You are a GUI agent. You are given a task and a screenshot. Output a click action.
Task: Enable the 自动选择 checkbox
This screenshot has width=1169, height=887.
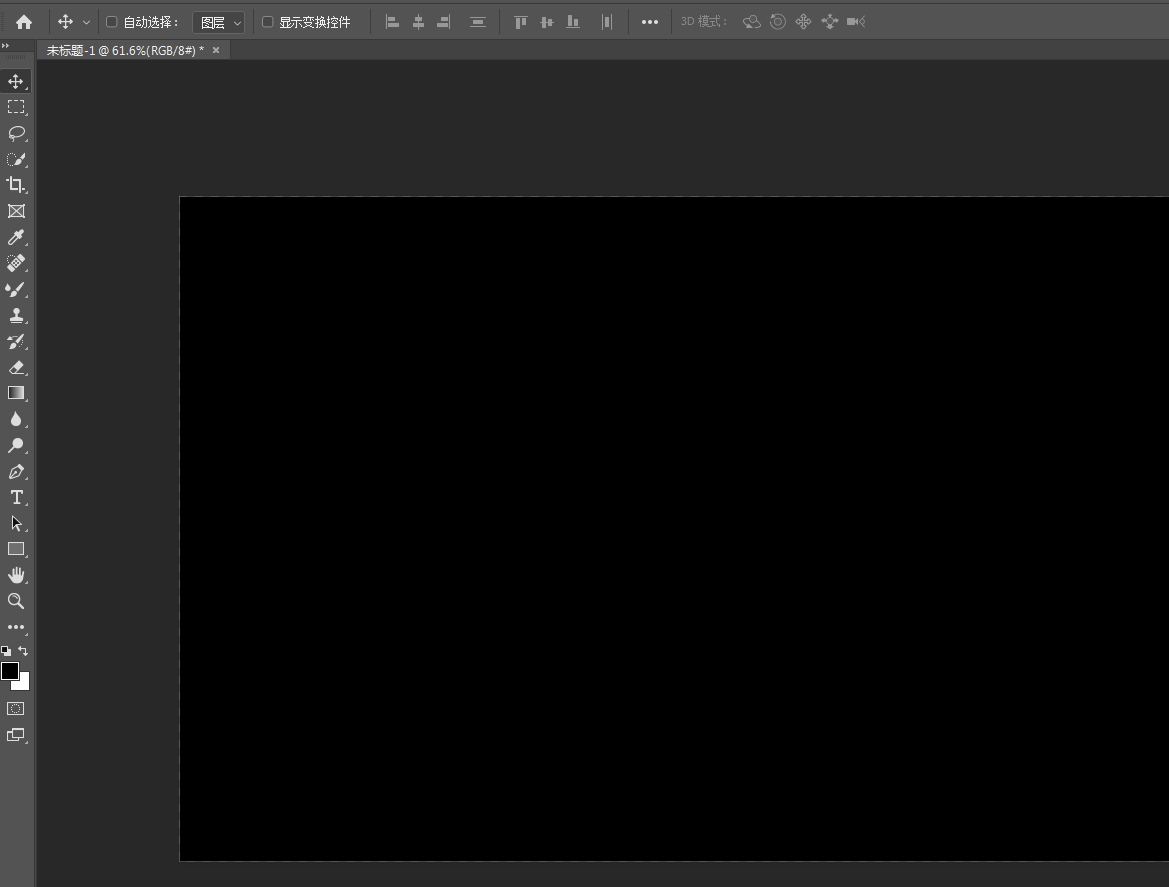click(112, 22)
